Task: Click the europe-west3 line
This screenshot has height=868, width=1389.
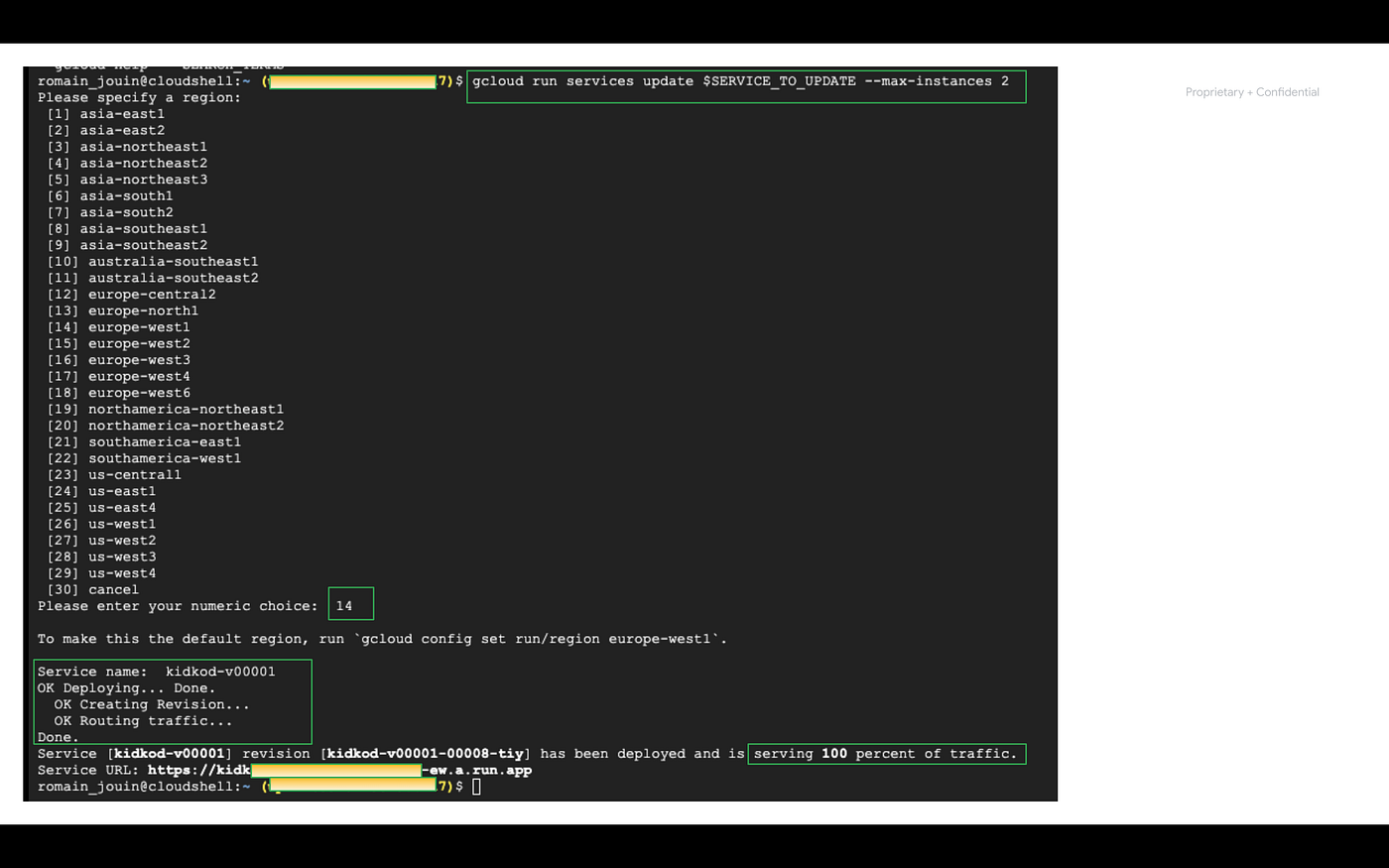Action: (x=119, y=359)
